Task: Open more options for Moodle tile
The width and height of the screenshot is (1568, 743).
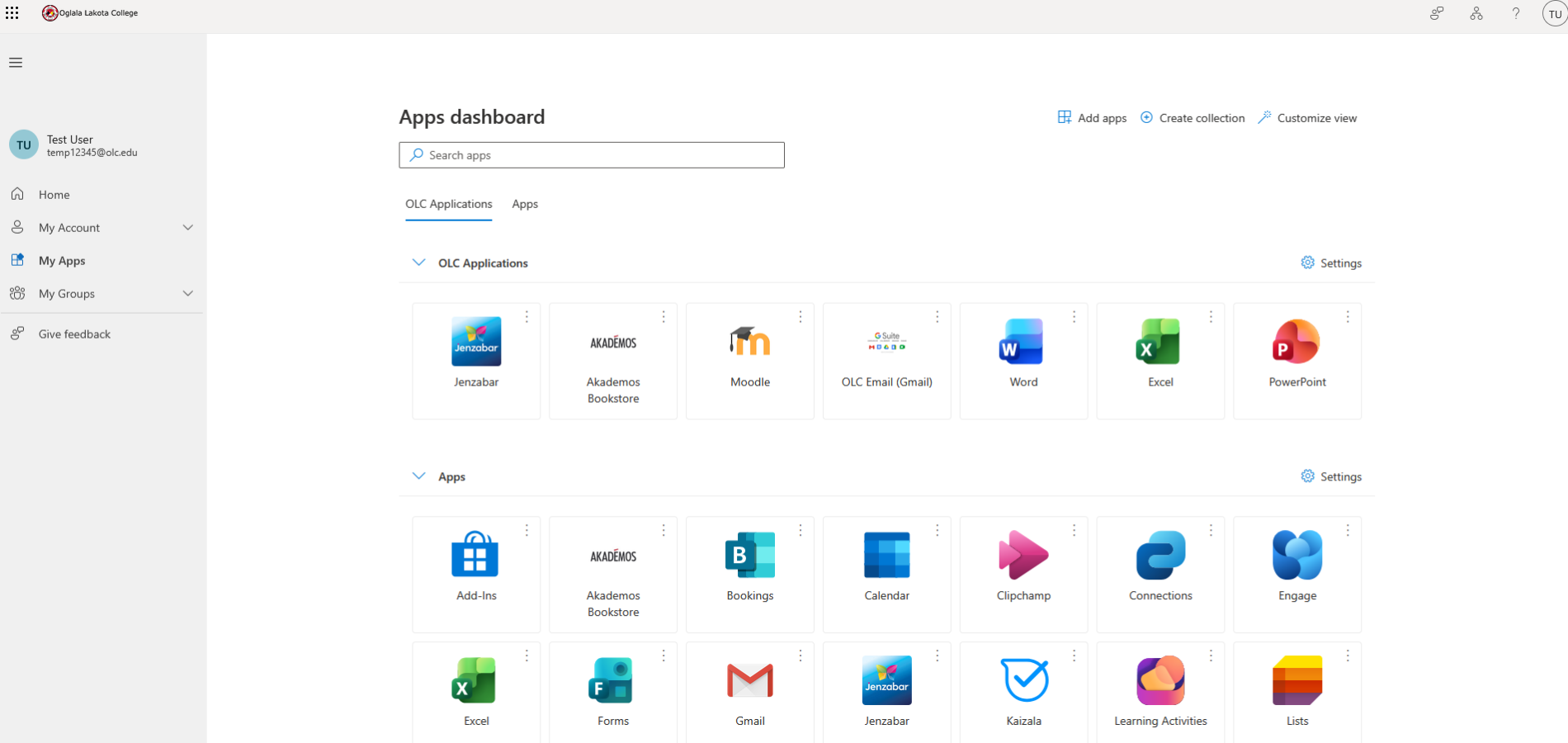Action: [801, 317]
